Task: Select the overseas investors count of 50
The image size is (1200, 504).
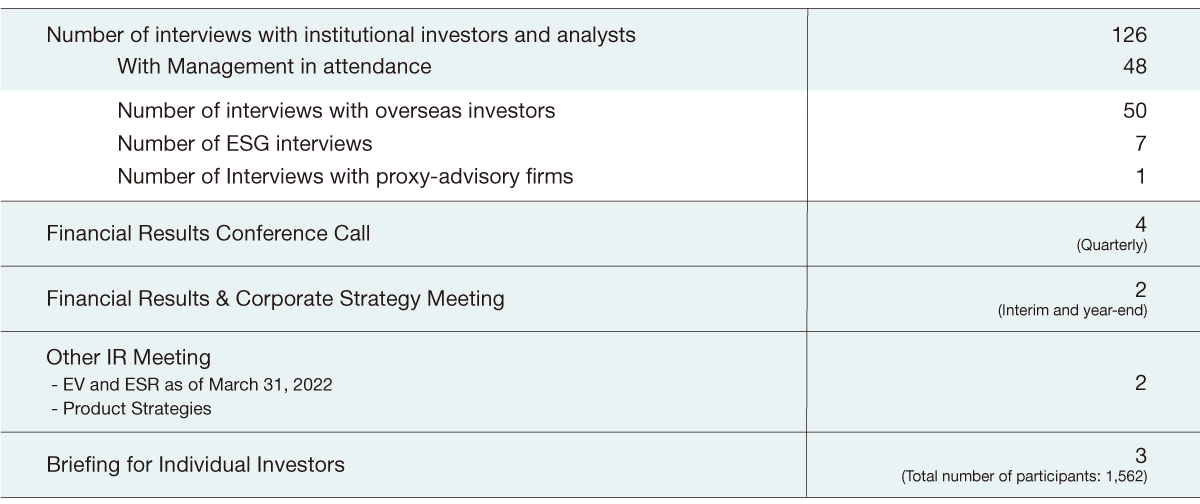Action: point(1134,111)
